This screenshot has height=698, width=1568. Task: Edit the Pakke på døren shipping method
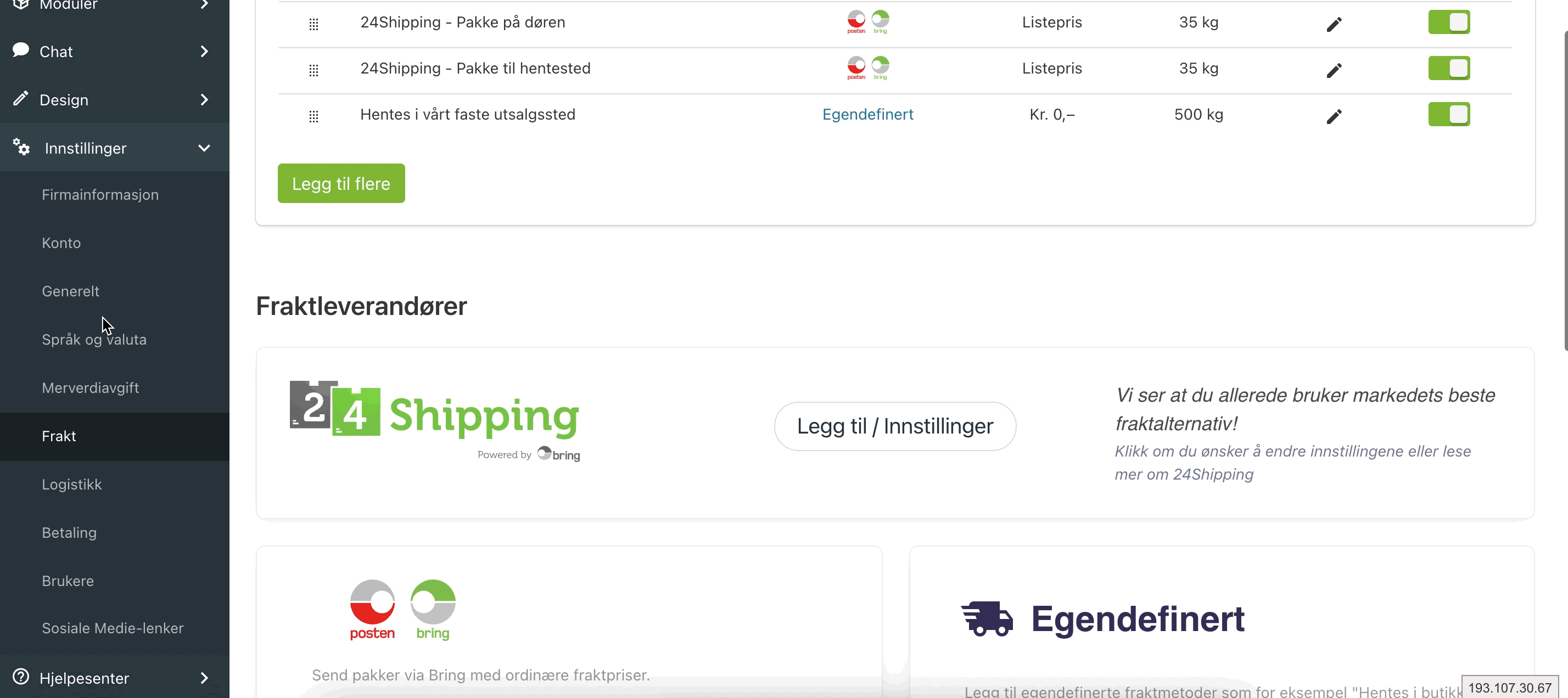tap(1334, 24)
